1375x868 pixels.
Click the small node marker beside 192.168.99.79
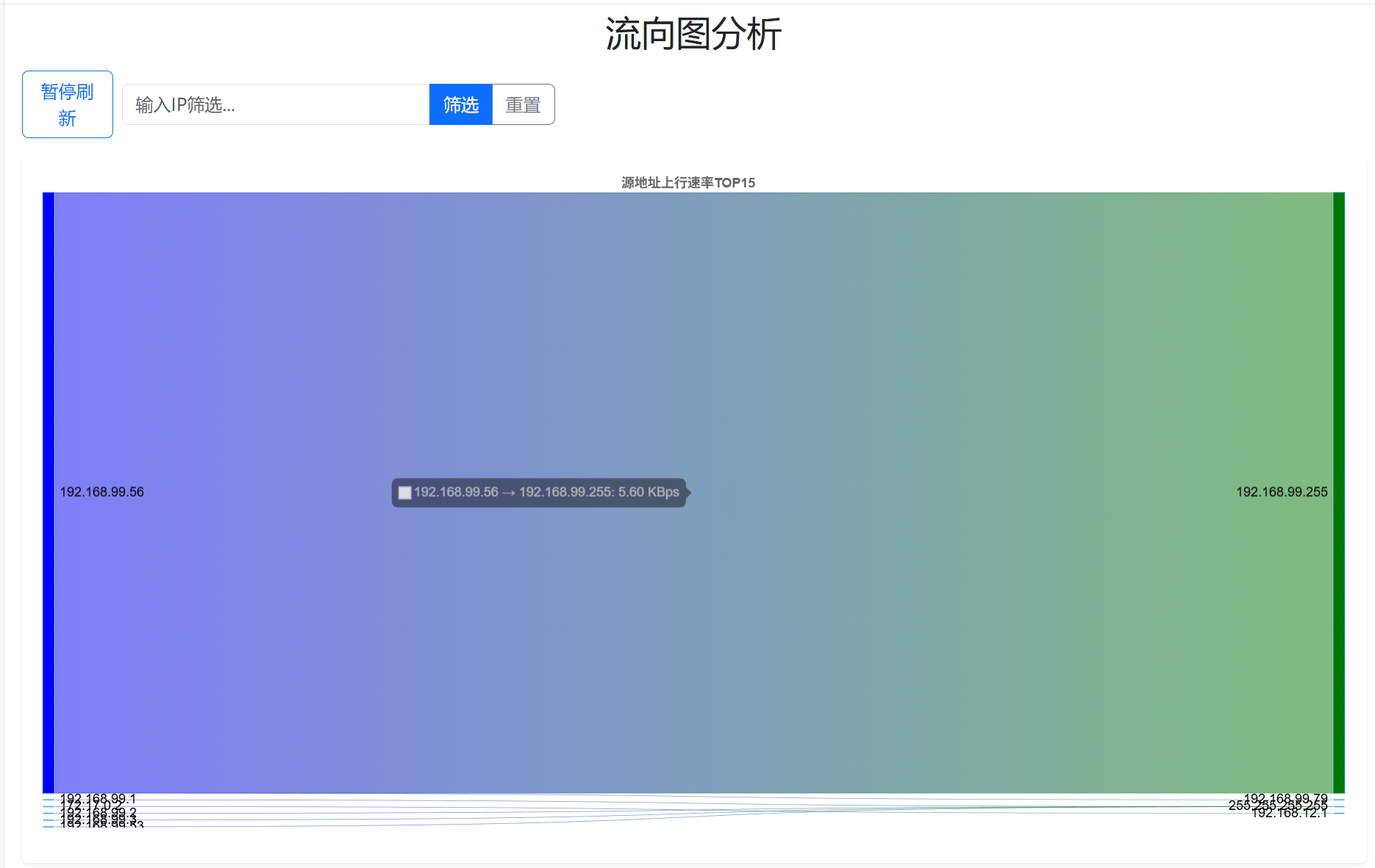tap(1338, 799)
